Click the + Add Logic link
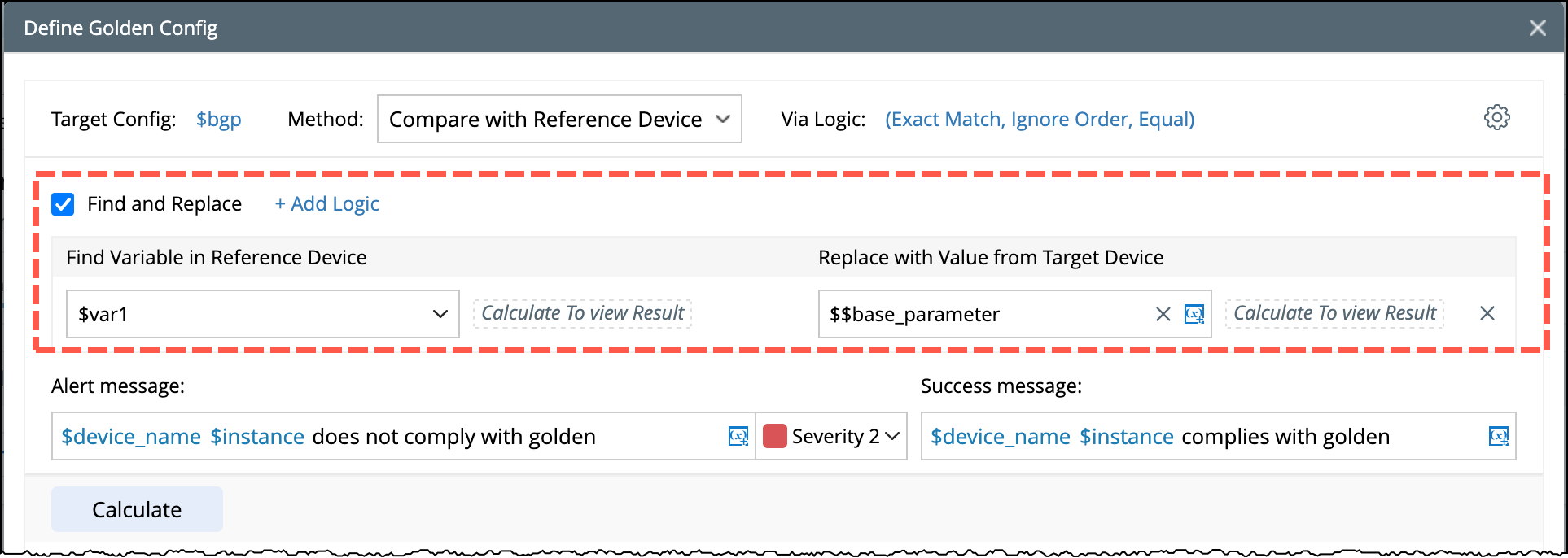 point(326,204)
